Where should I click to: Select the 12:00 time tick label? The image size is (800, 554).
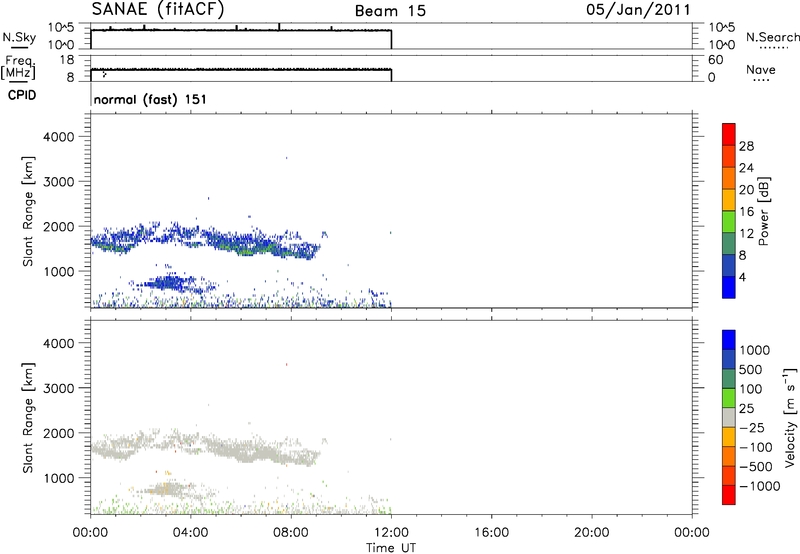pos(391,533)
